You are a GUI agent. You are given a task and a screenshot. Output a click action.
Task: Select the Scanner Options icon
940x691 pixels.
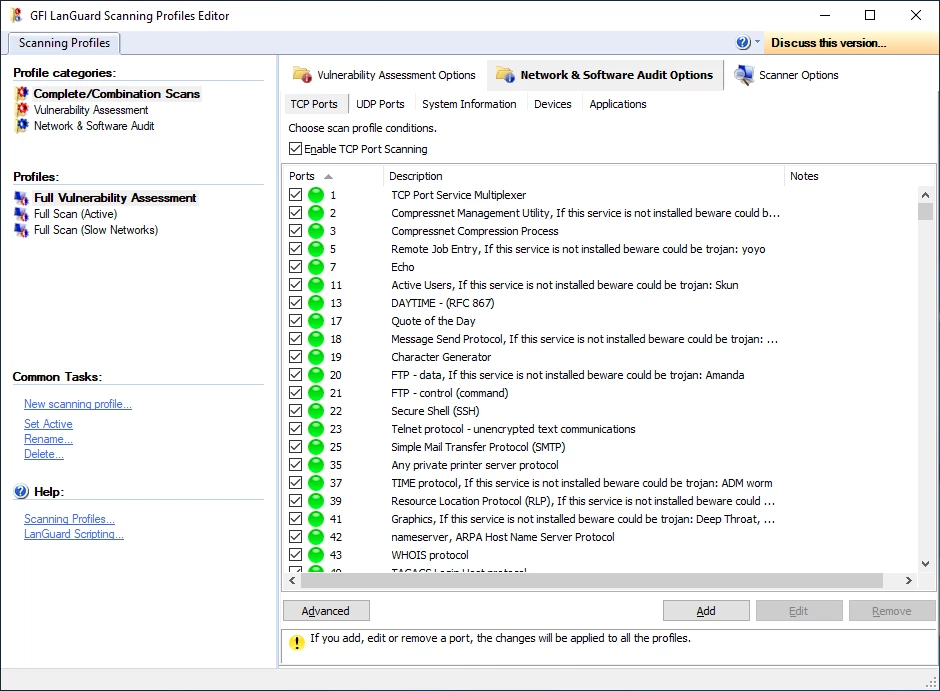[x=742, y=73]
